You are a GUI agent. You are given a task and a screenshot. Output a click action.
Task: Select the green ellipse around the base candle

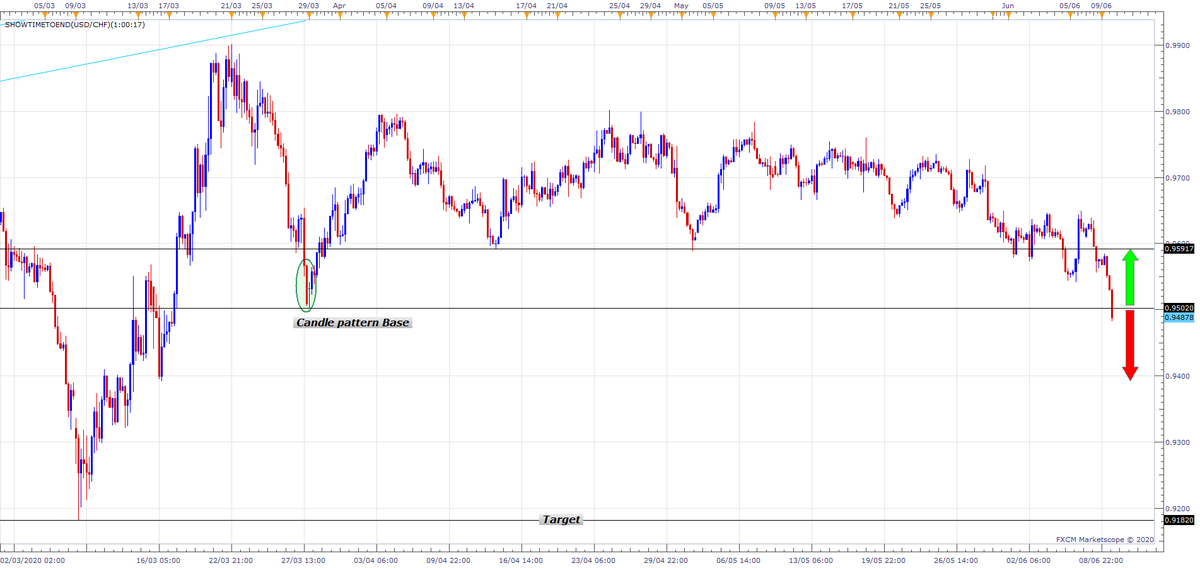307,284
